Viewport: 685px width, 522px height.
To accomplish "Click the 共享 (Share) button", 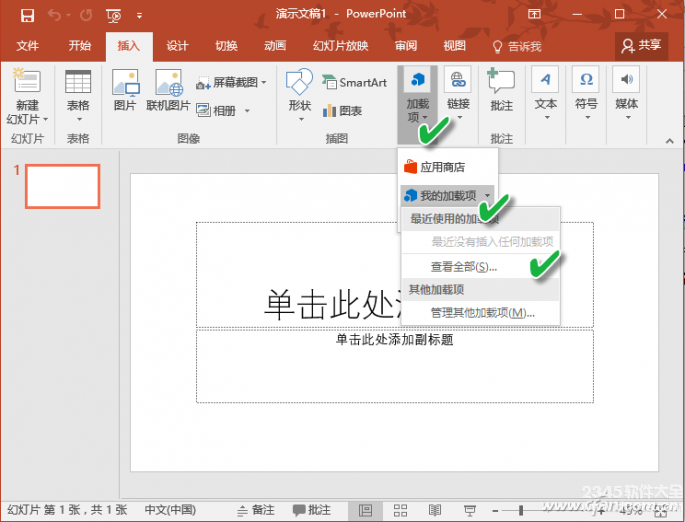I will tap(641, 46).
